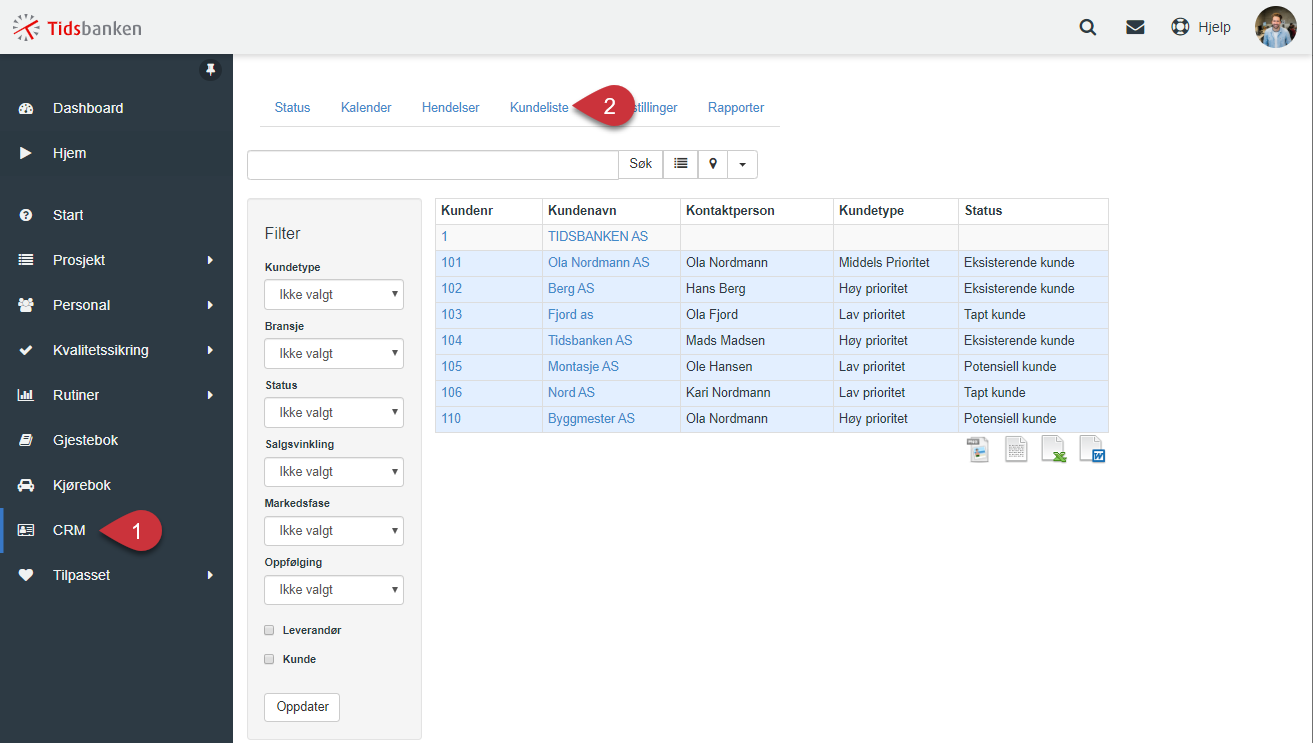This screenshot has width=1313, height=743.
Task: Open the search options caret dropdown
Action: coord(742,164)
